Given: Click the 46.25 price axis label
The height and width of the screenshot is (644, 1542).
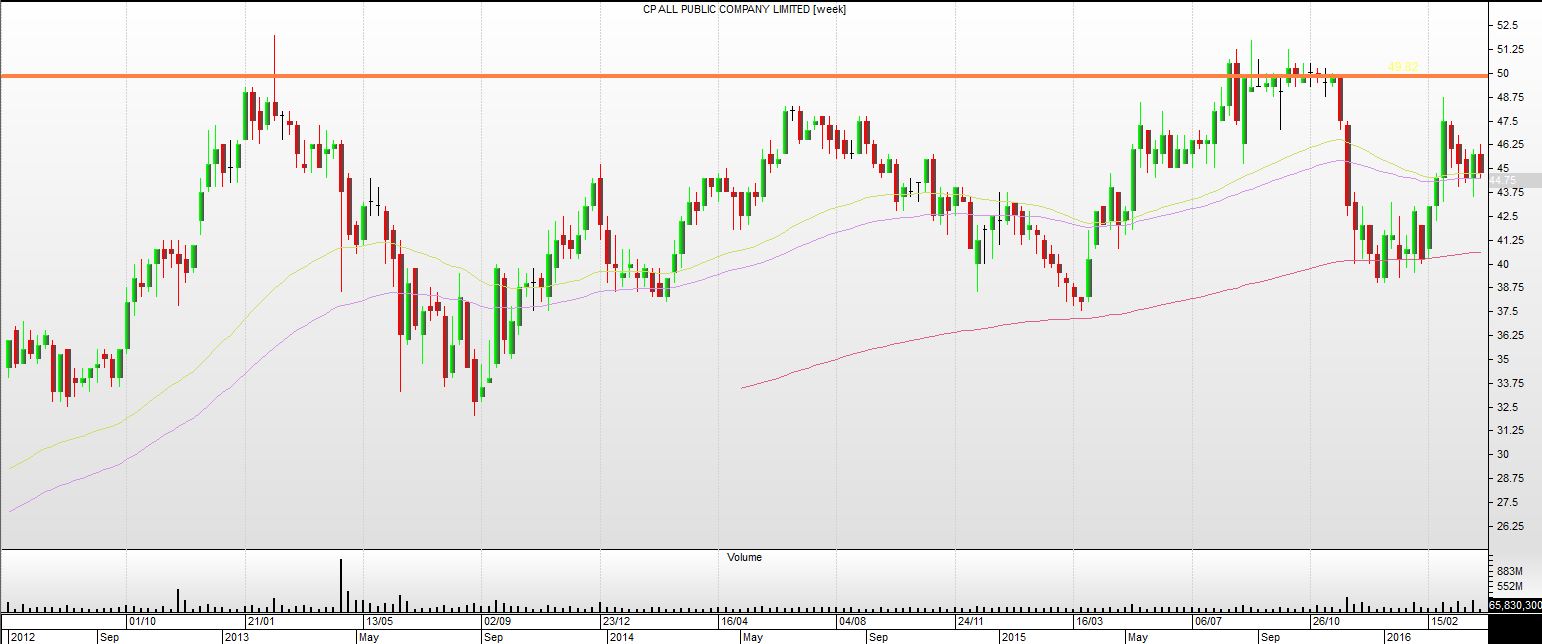Looking at the screenshot, I should (x=1510, y=144).
